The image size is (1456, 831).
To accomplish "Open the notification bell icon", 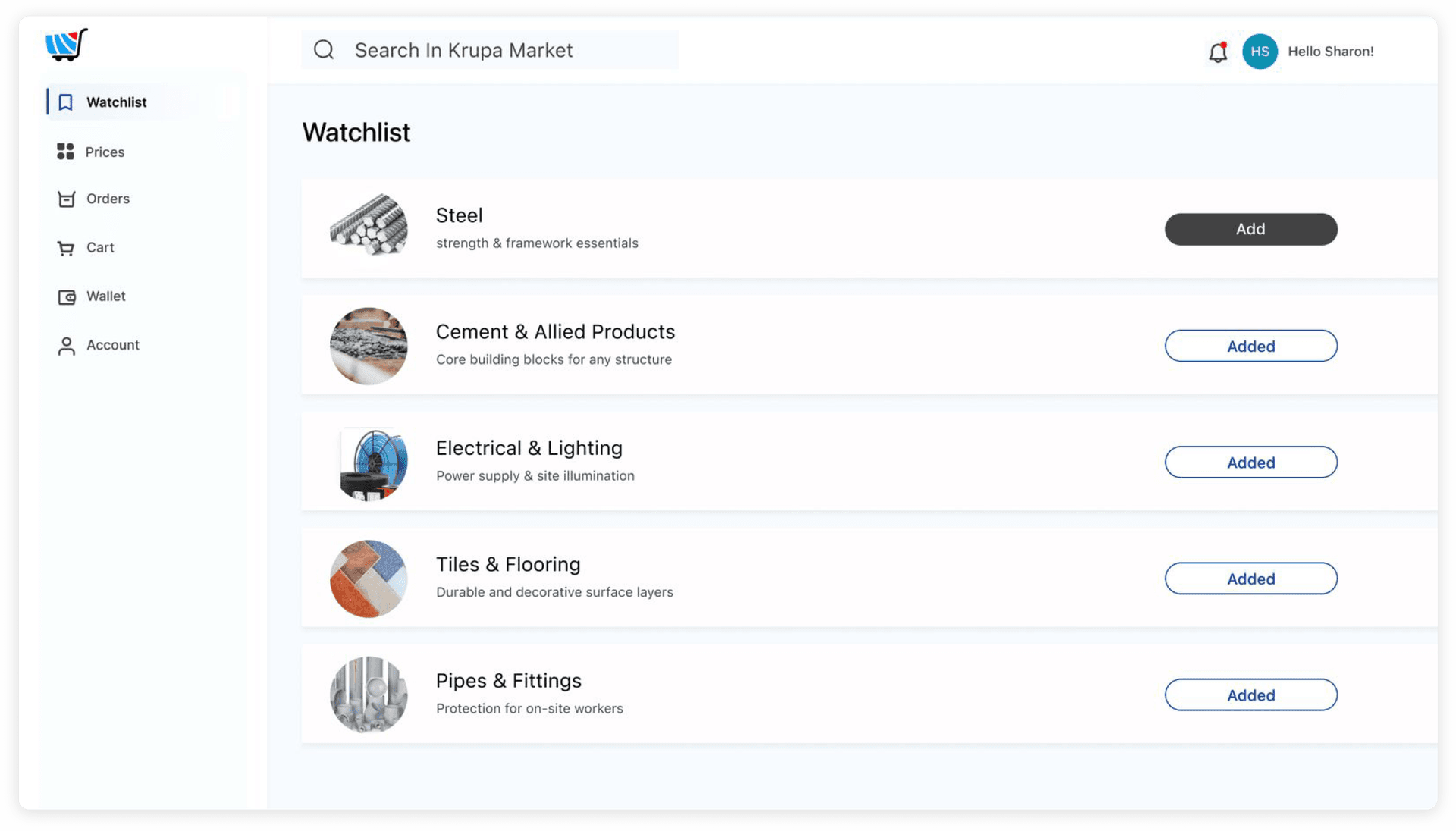I will [1219, 52].
